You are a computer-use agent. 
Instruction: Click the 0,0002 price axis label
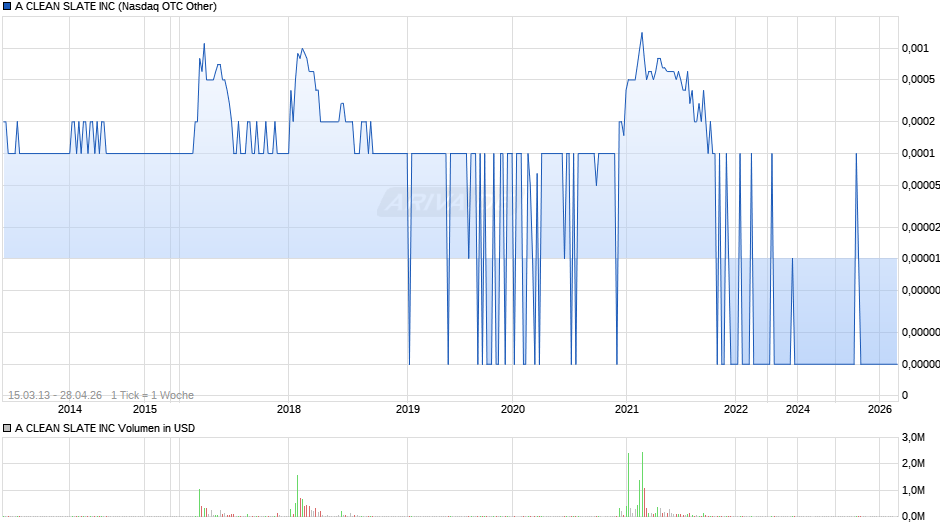(x=918, y=122)
